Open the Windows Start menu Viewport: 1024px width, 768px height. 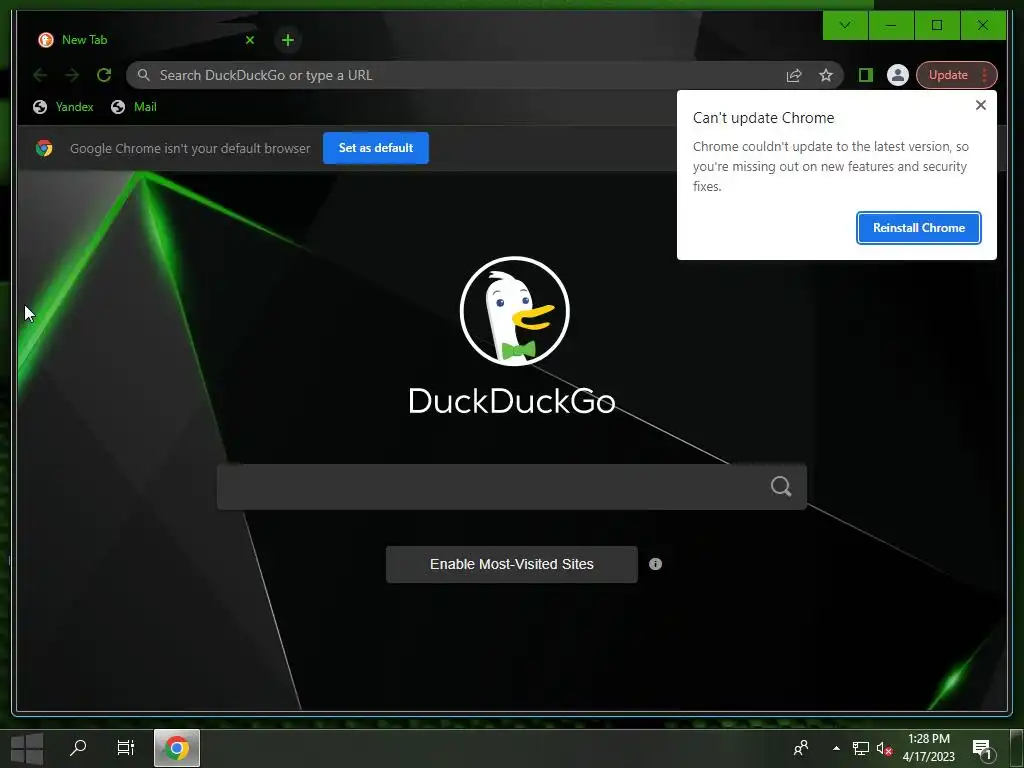pos(27,748)
